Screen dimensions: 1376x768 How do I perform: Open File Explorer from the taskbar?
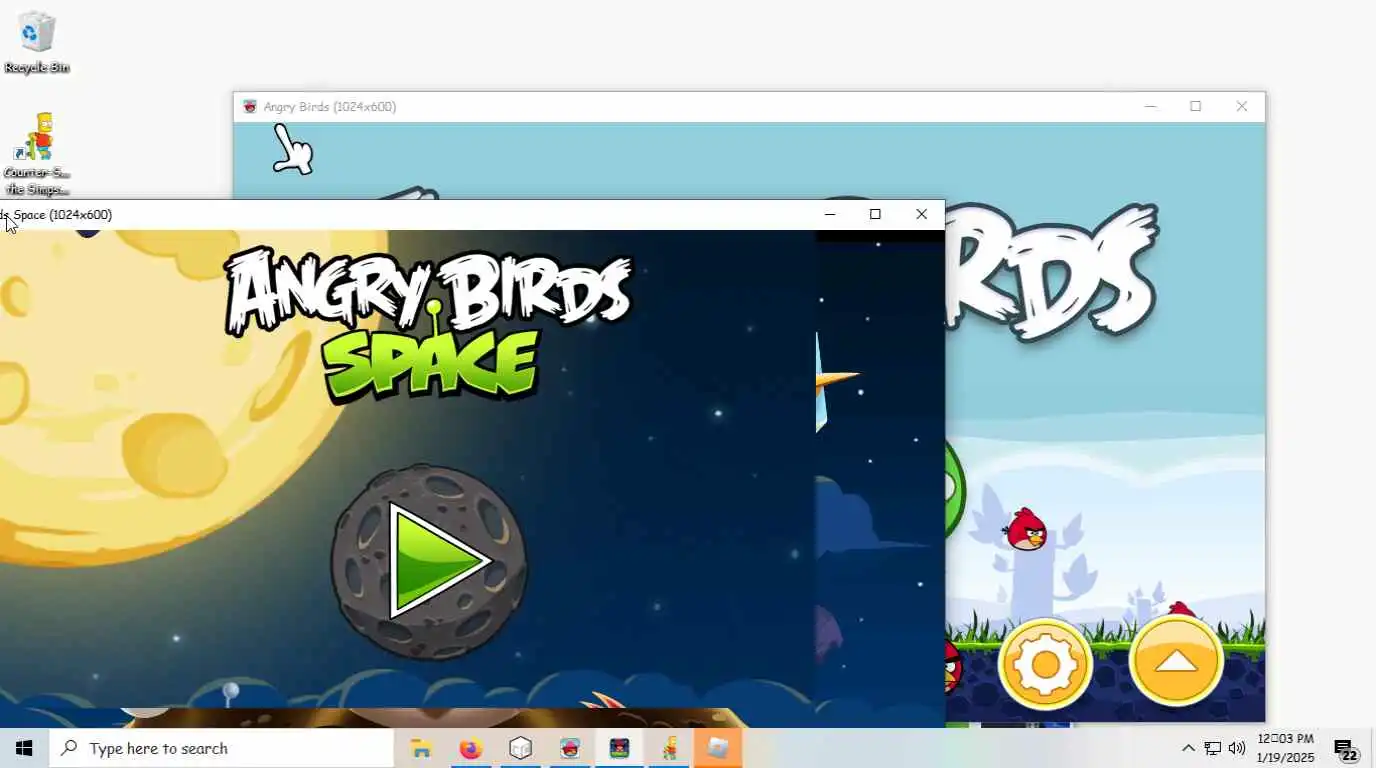click(x=421, y=748)
